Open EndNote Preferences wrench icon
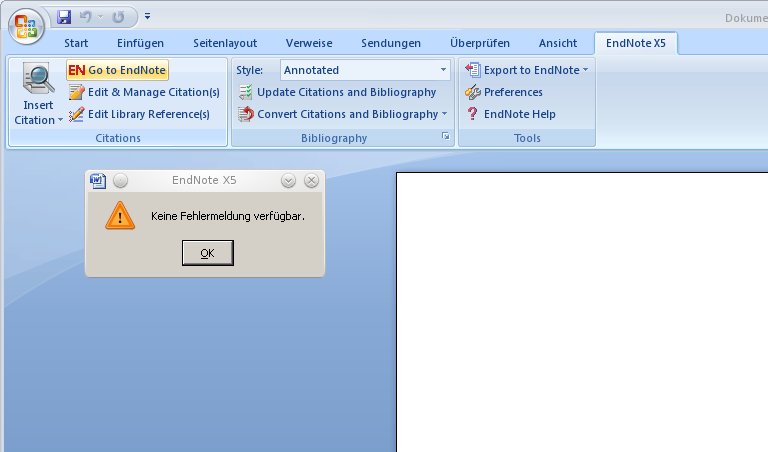The height and width of the screenshot is (452, 768). (x=473, y=92)
